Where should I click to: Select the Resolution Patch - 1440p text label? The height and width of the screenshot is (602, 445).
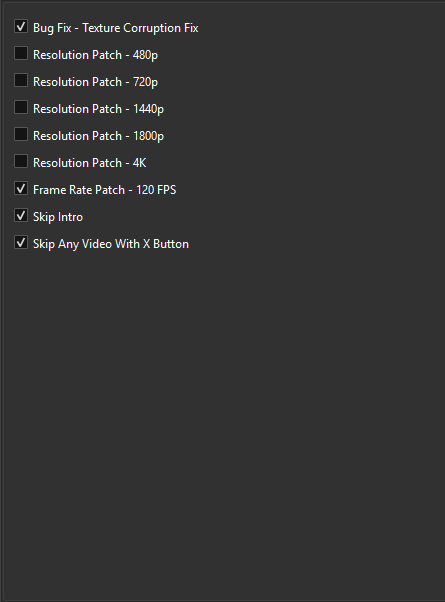(x=98, y=109)
